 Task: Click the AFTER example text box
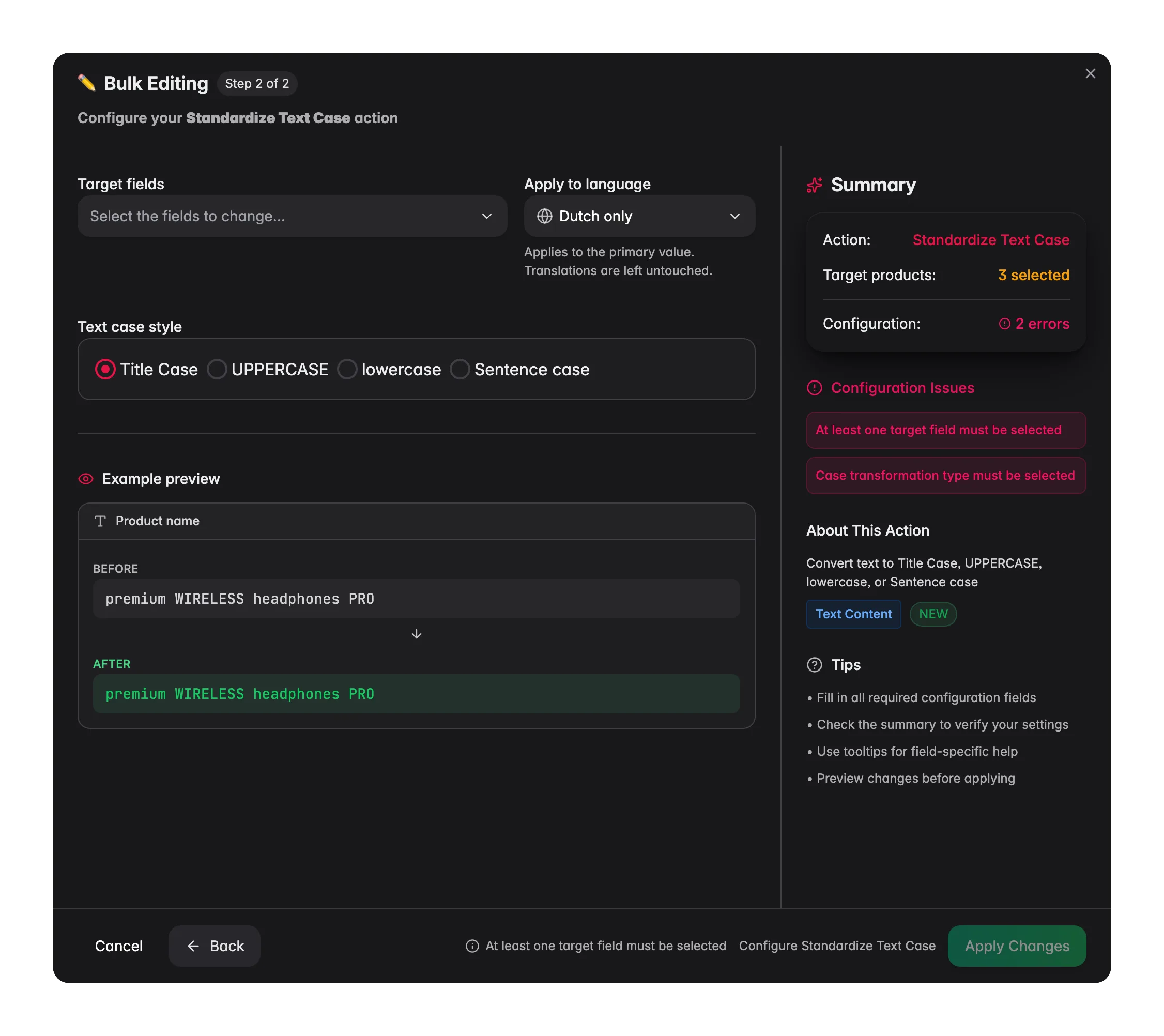(416, 694)
